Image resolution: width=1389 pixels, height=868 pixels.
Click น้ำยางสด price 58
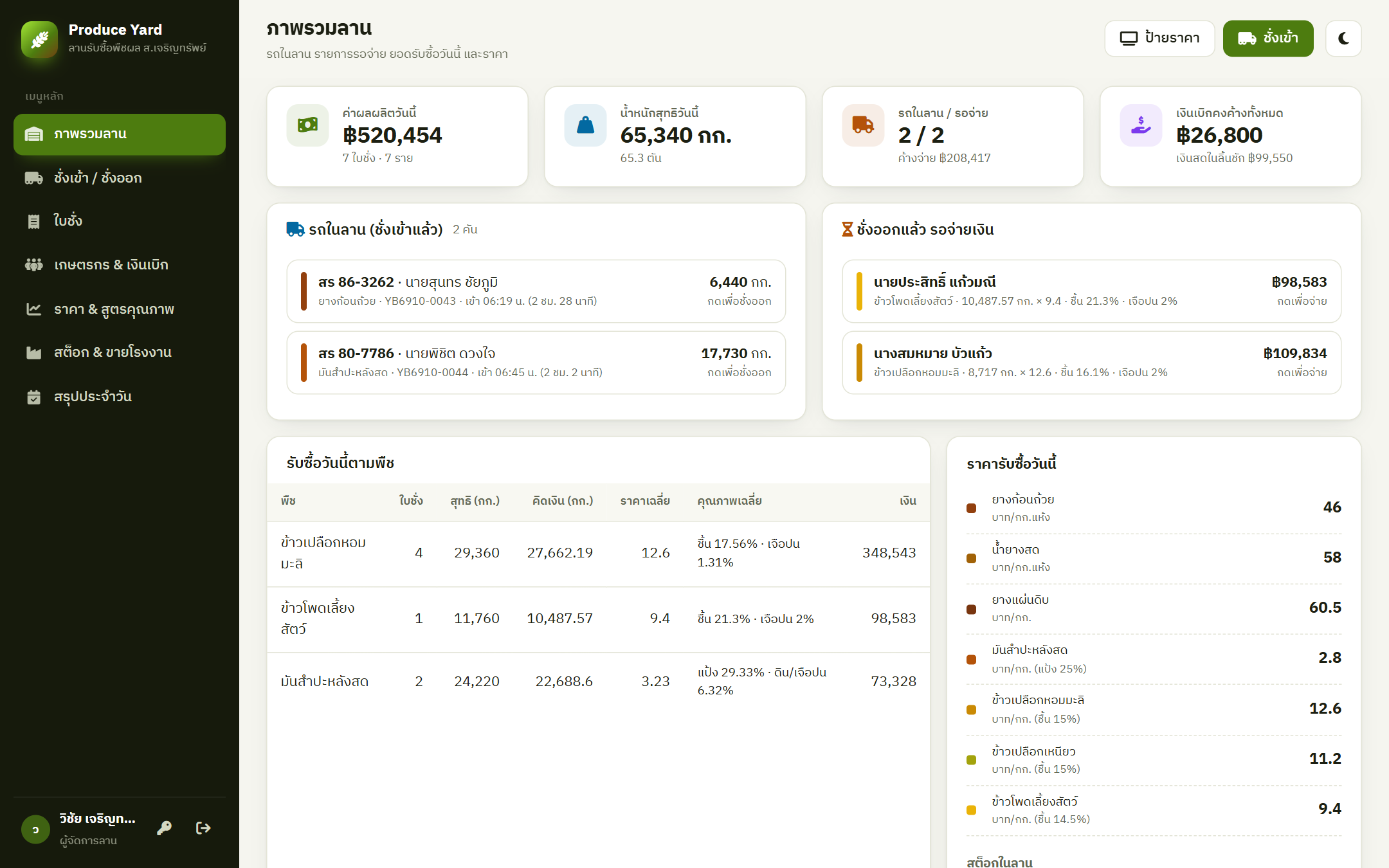click(x=1332, y=557)
